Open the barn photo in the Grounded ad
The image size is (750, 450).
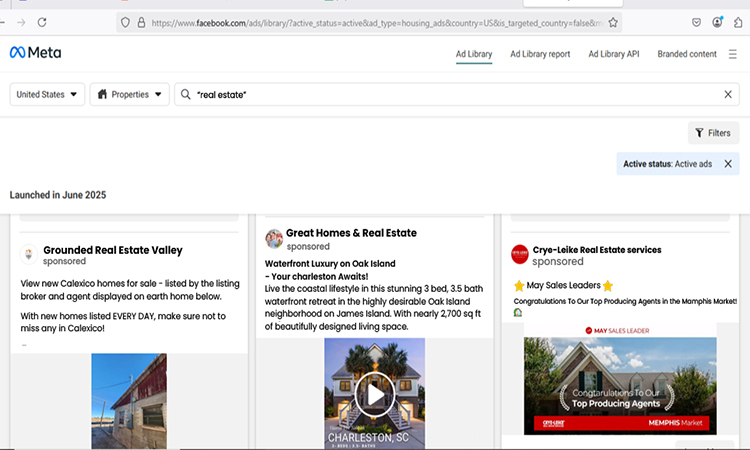(x=129, y=401)
